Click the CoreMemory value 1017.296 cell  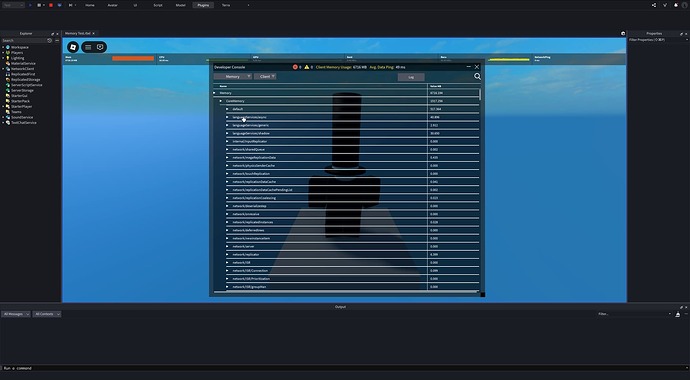pyautogui.click(x=454, y=101)
